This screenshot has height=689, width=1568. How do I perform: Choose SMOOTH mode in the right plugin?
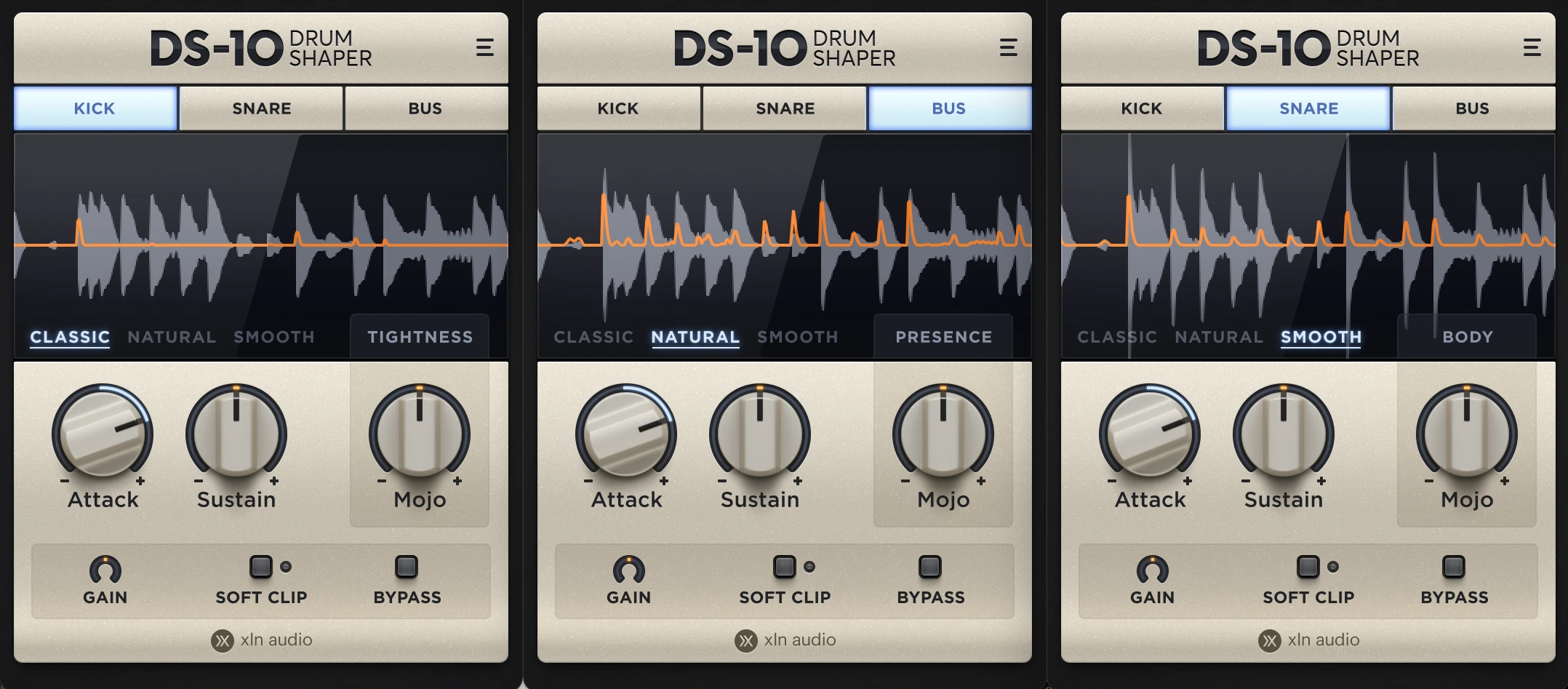click(x=1321, y=338)
